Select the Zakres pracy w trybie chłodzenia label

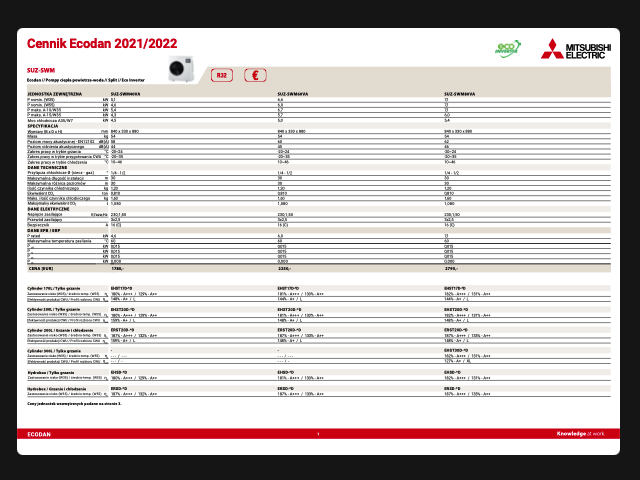point(57,162)
